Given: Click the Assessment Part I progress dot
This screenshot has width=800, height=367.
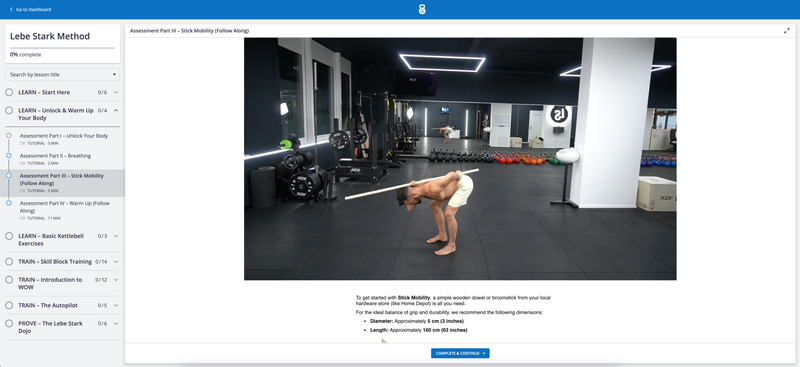Looking at the screenshot, I should click(x=9, y=135).
